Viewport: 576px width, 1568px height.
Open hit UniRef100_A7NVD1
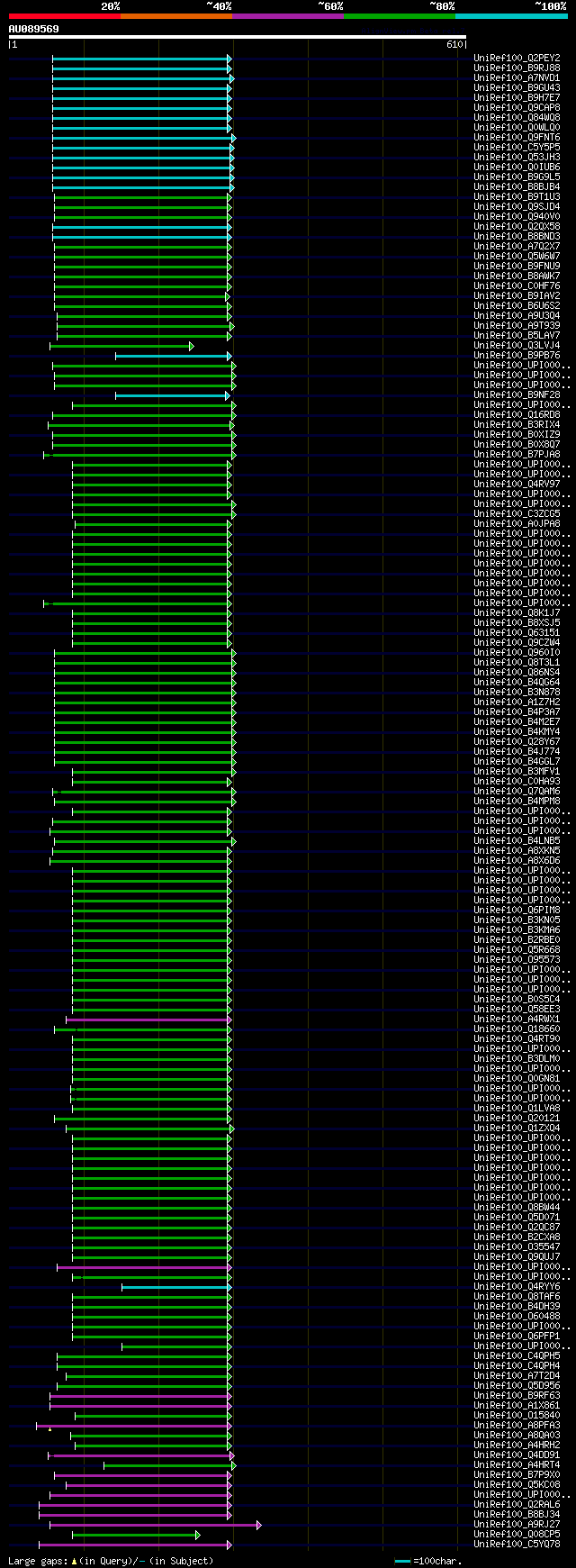[x=517, y=78]
